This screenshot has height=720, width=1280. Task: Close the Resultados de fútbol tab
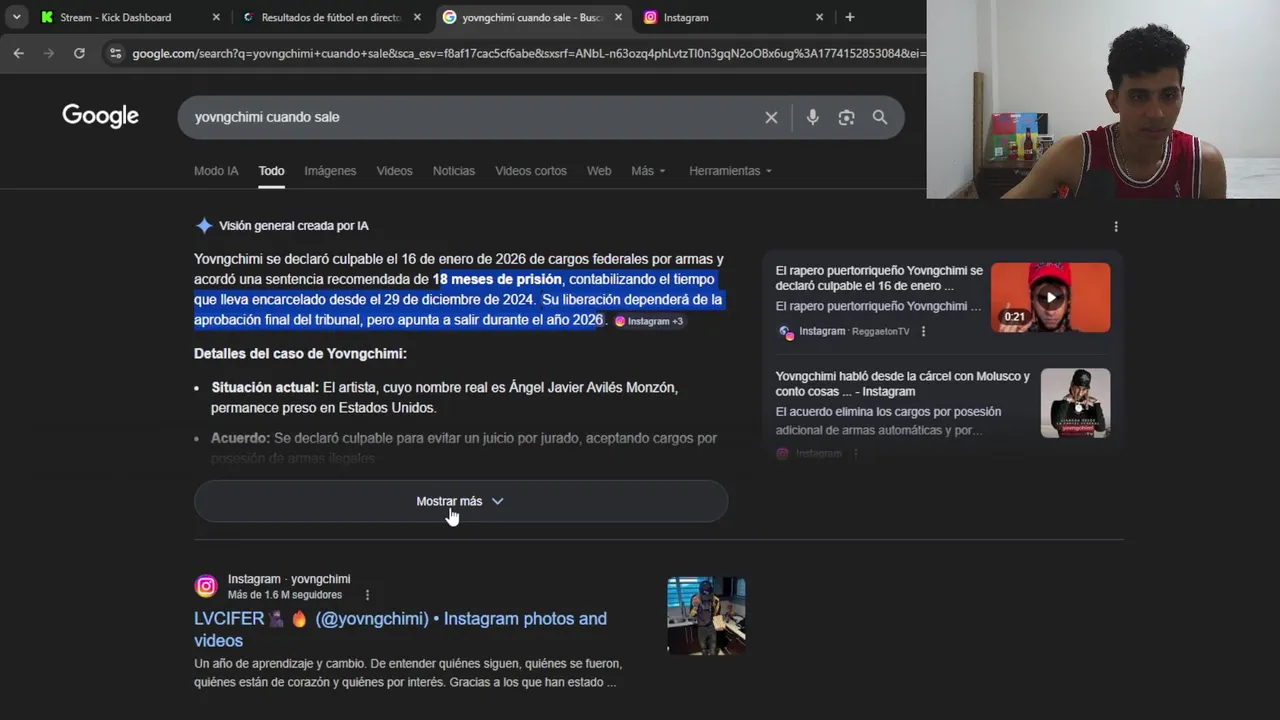(x=417, y=17)
